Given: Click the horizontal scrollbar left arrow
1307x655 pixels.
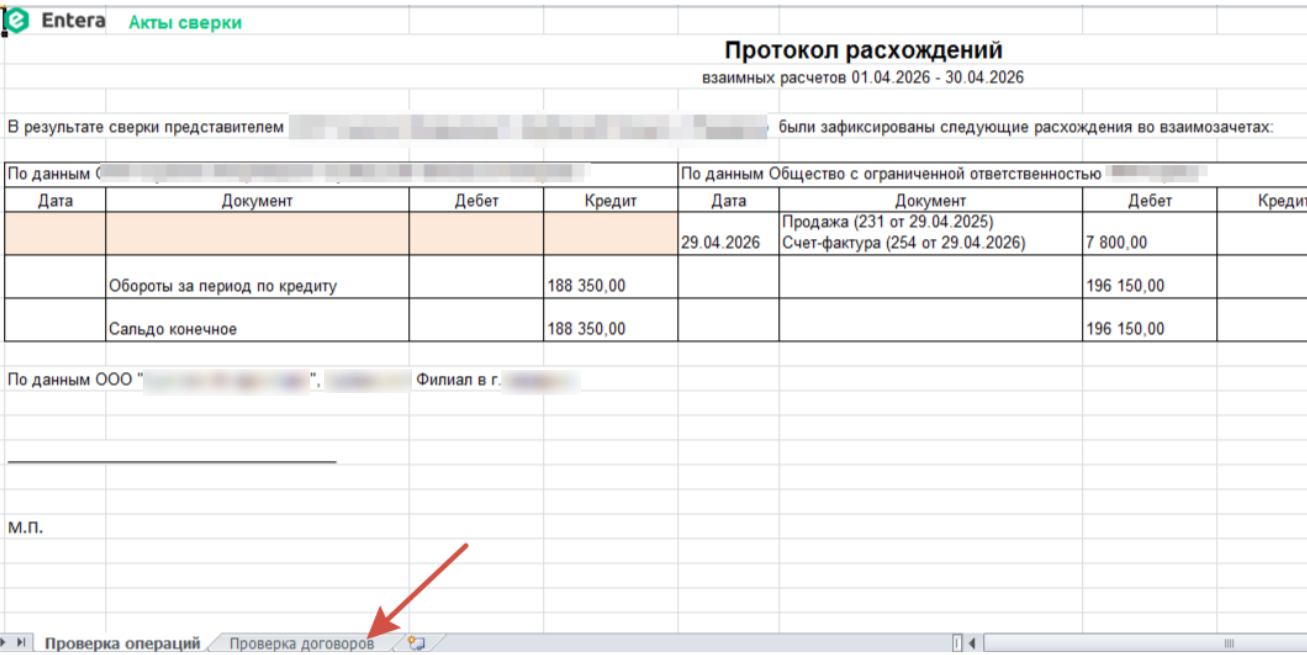Looking at the screenshot, I should pos(971,643).
